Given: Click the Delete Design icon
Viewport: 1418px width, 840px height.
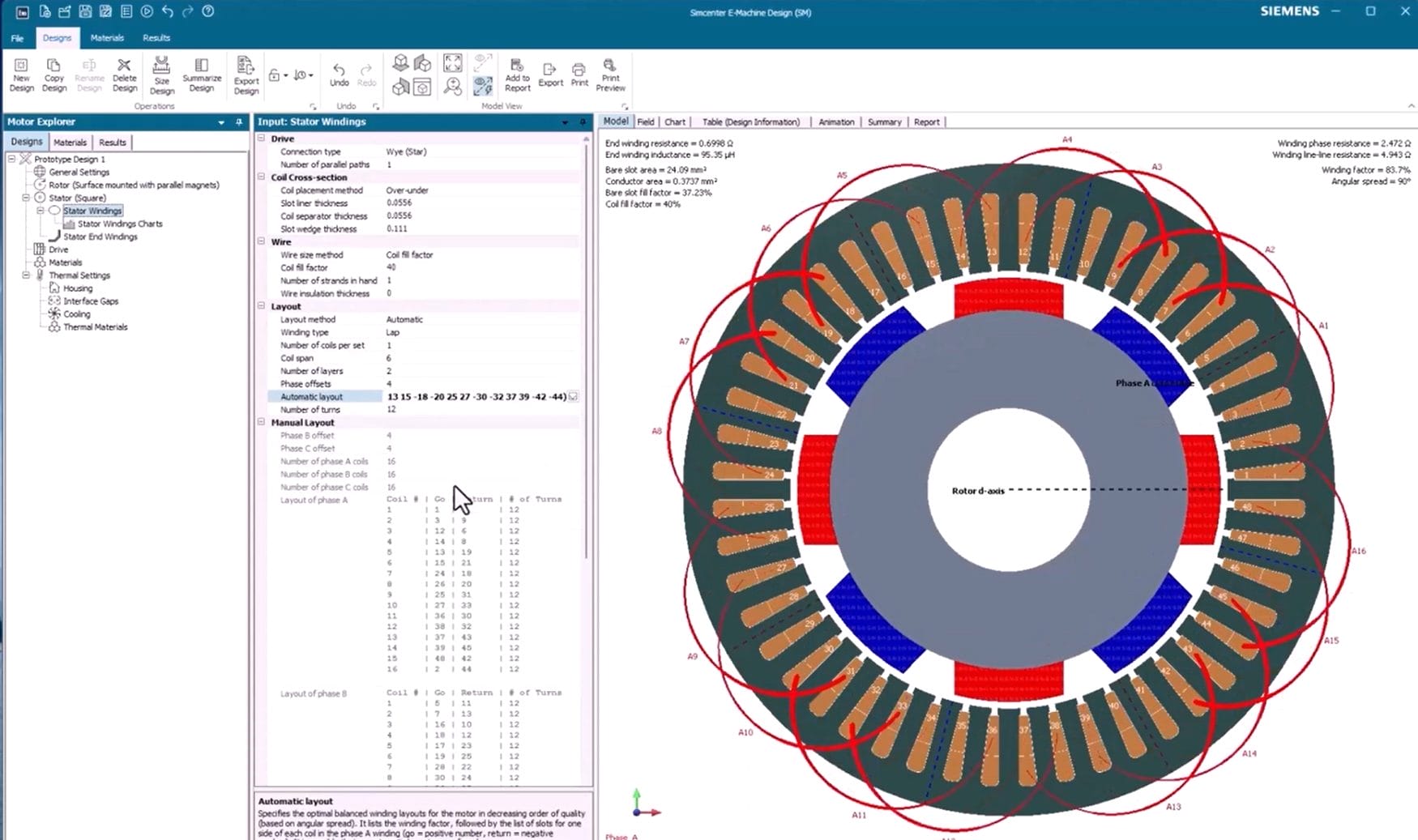Looking at the screenshot, I should point(125,73).
